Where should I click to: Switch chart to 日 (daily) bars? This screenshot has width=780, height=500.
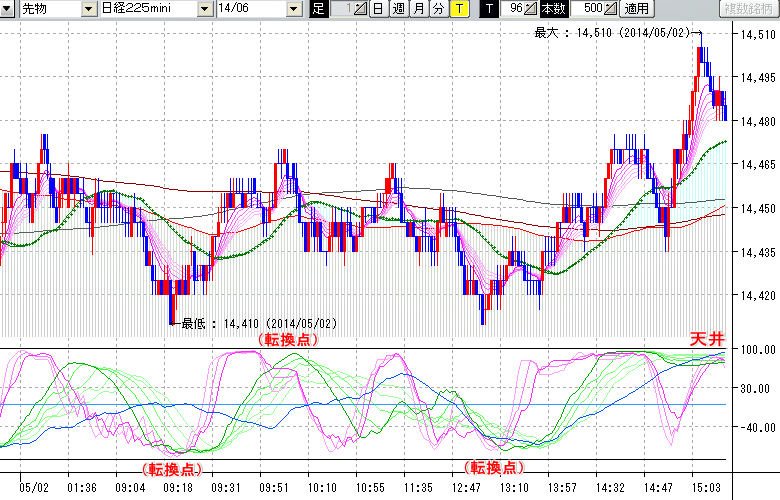(378, 9)
